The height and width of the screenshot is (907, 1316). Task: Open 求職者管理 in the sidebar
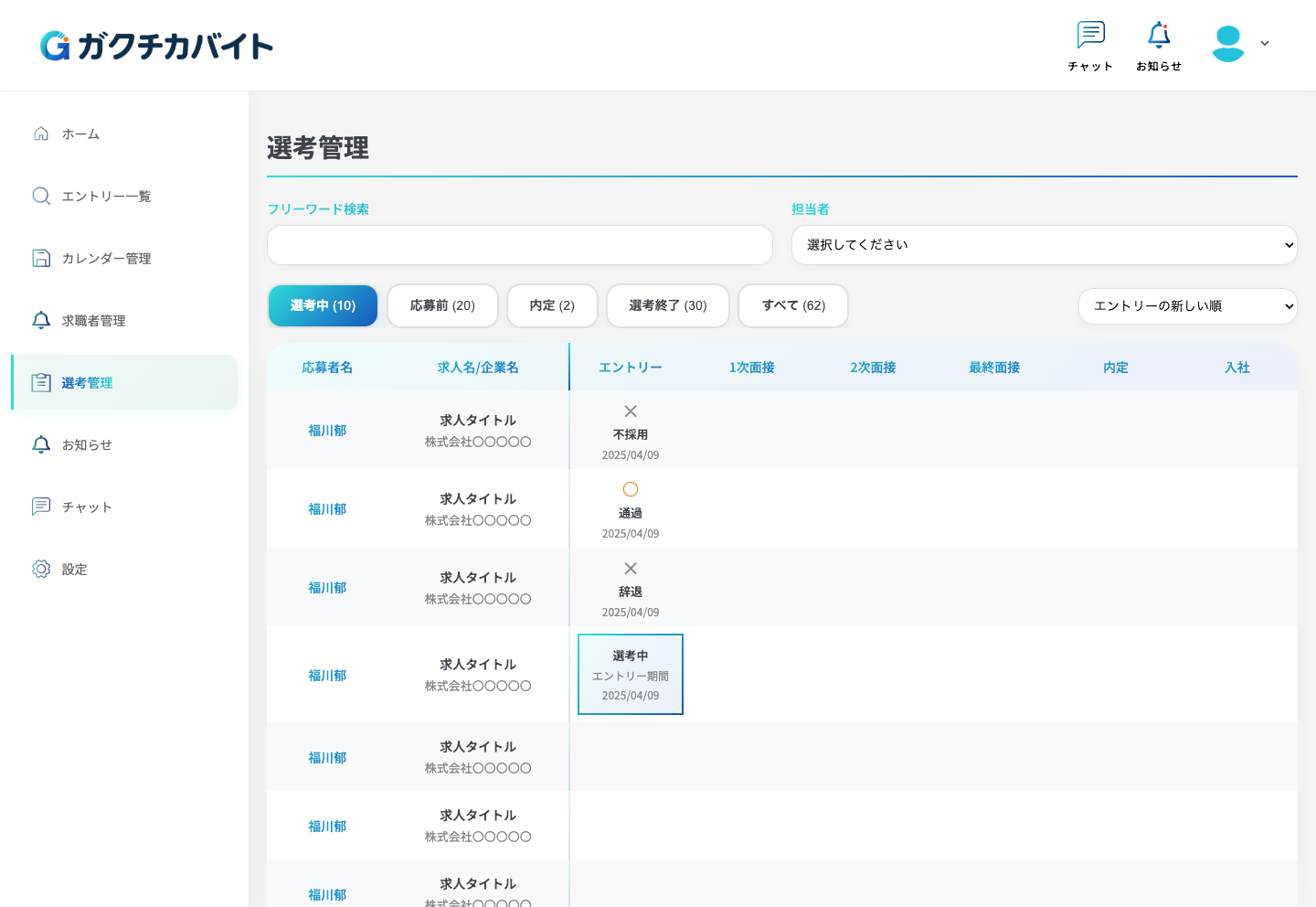tap(93, 321)
